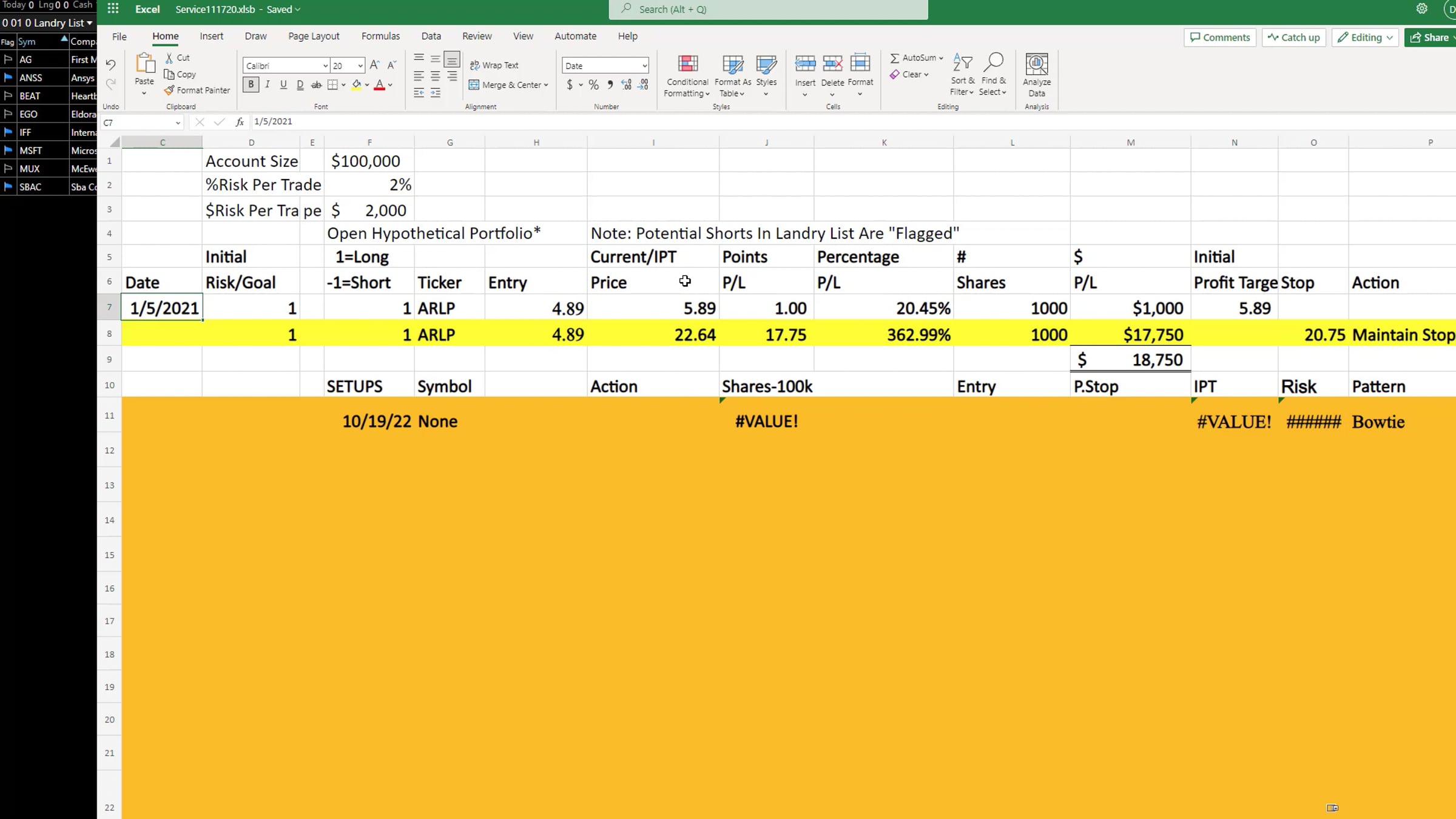Switch to the Formulas tab
Image resolution: width=1456 pixels, height=819 pixels.
pos(380,36)
